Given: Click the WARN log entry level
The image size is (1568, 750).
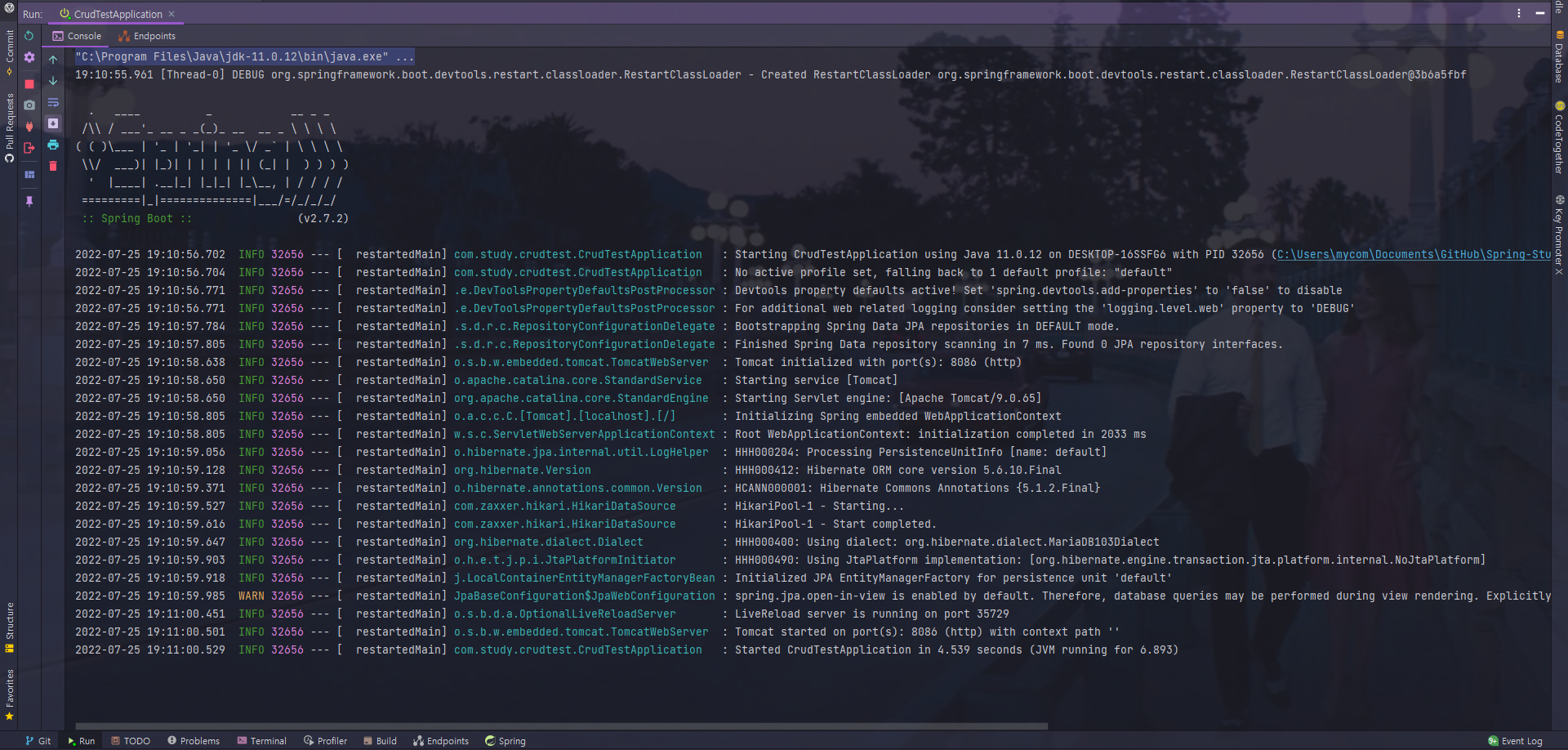Looking at the screenshot, I should click(x=252, y=596).
